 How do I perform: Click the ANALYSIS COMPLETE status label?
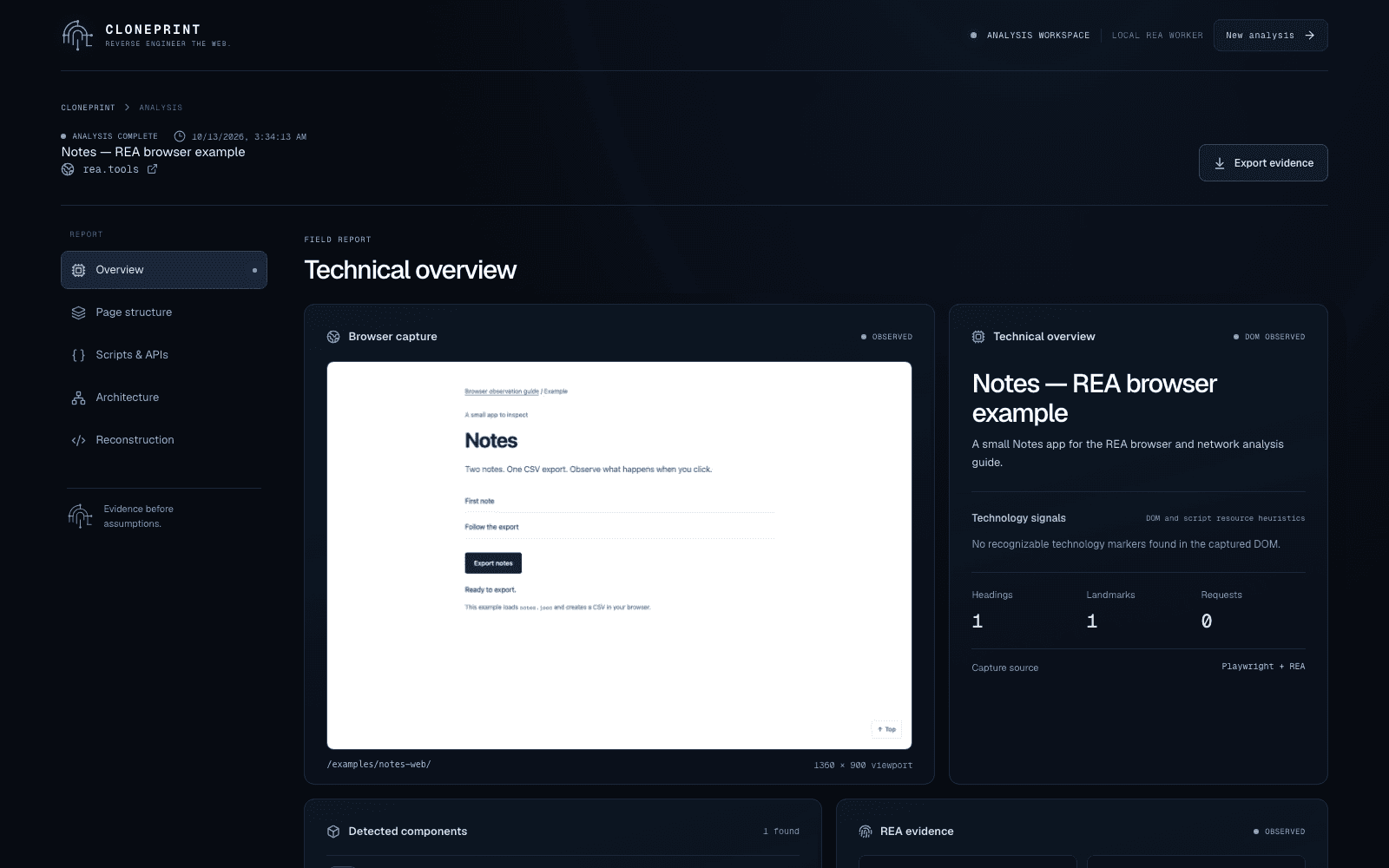pyautogui.click(x=109, y=136)
